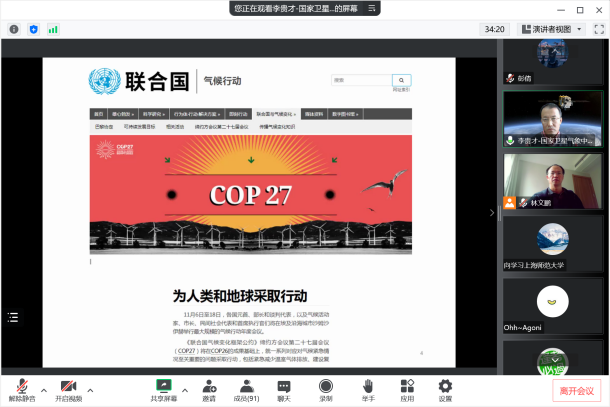Open the 聊天 chat panel
610x407 pixels.
(284, 390)
